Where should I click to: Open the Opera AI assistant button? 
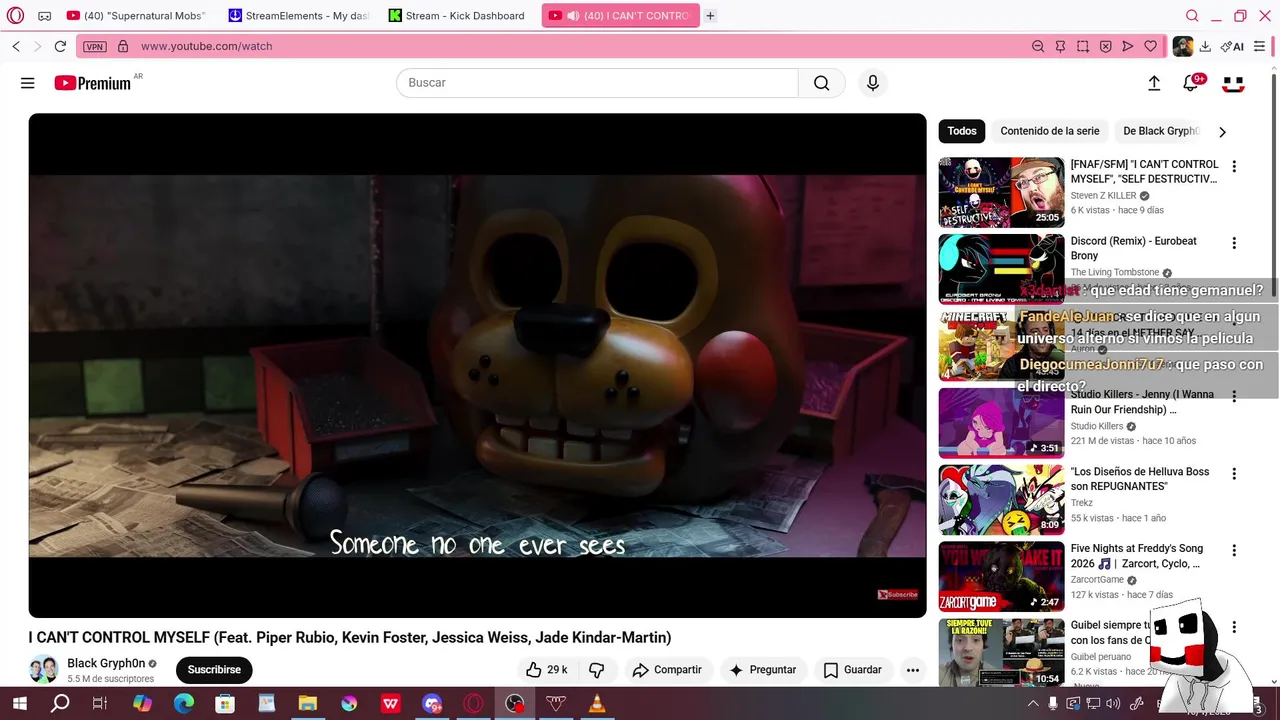(1232, 46)
